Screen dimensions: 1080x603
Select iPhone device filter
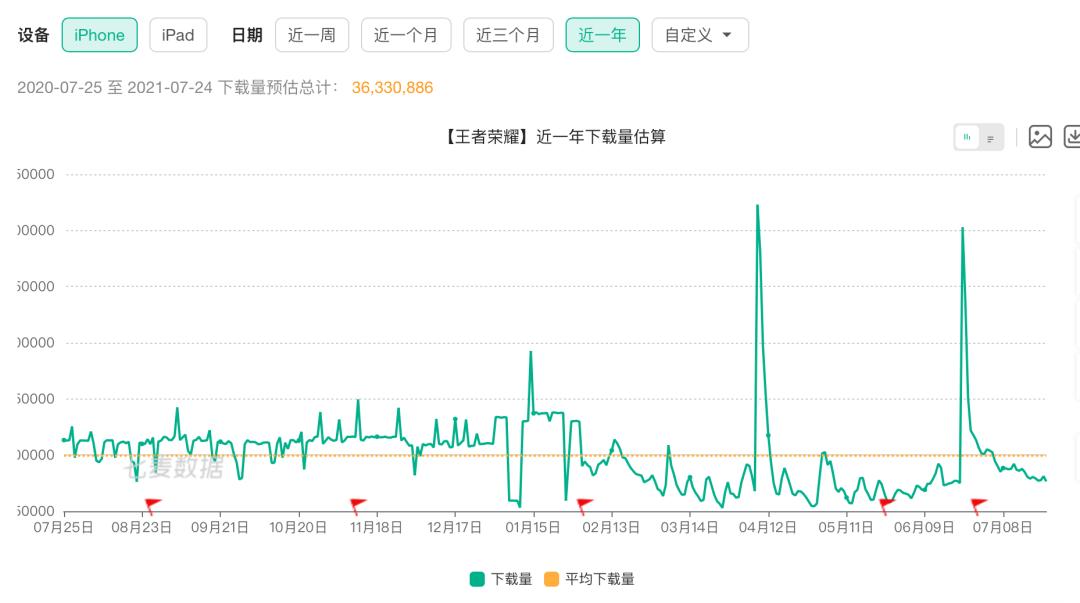[99, 35]
